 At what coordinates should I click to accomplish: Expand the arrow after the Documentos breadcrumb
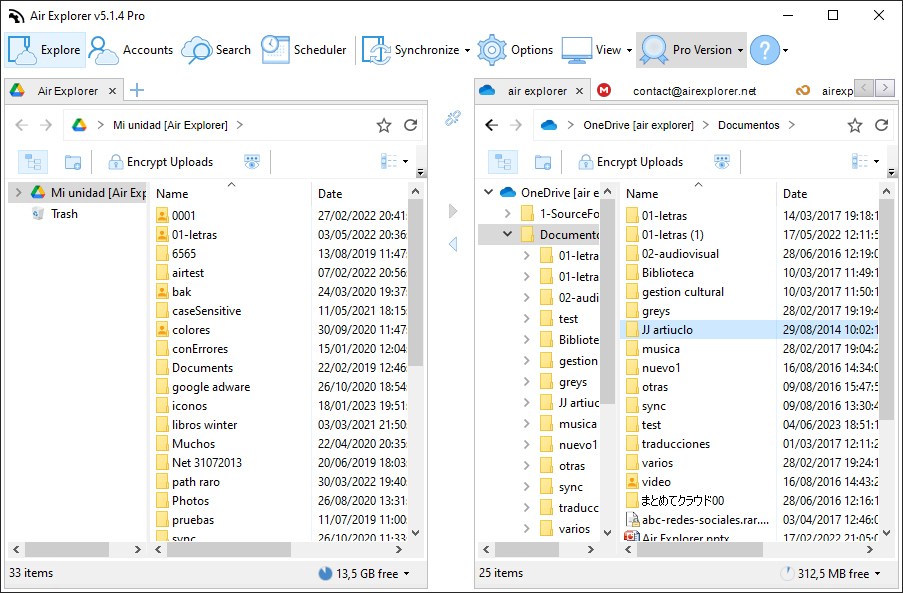(x=792, y=125)
